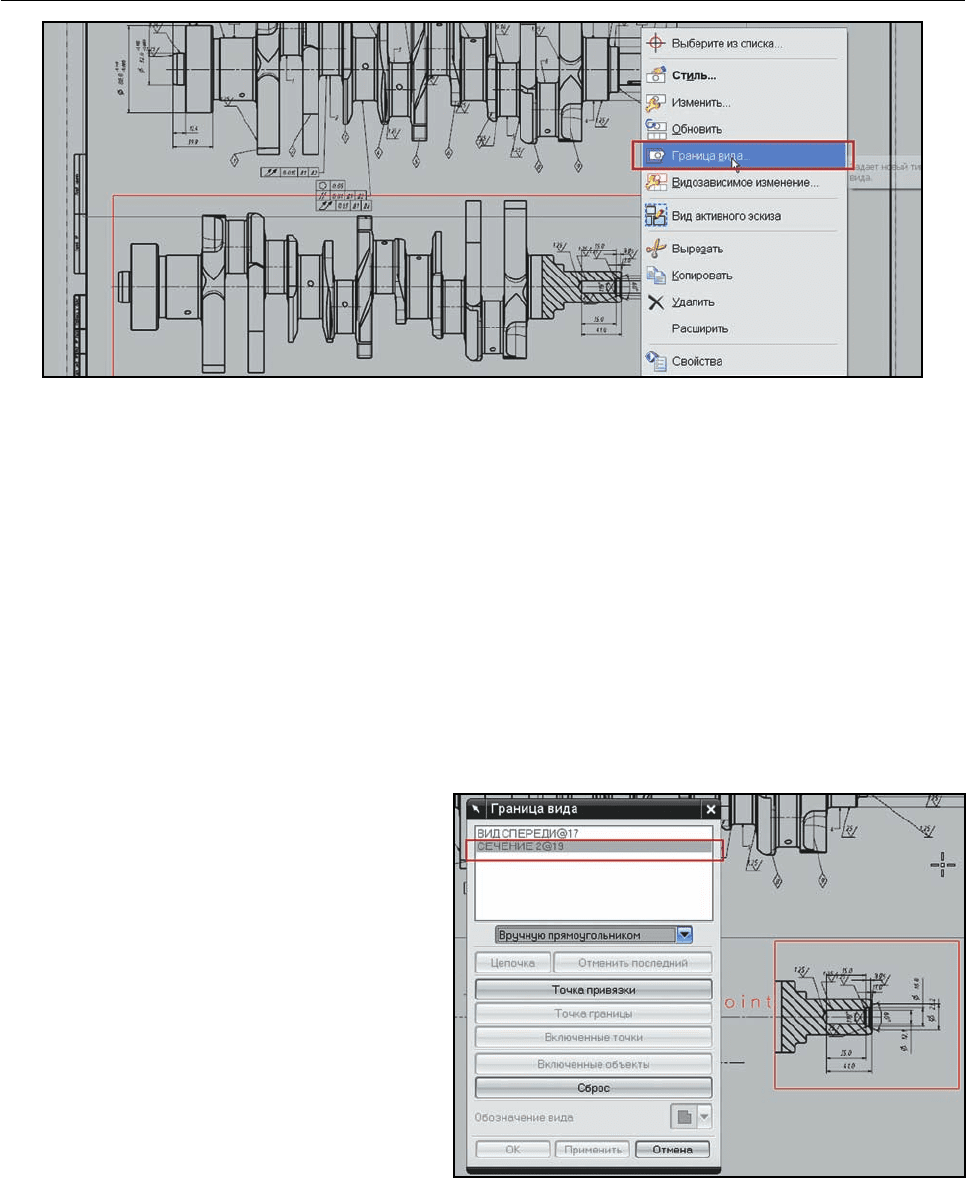
Task: Click the 'Сброс' reset button
Action: tap(593, 1088)
